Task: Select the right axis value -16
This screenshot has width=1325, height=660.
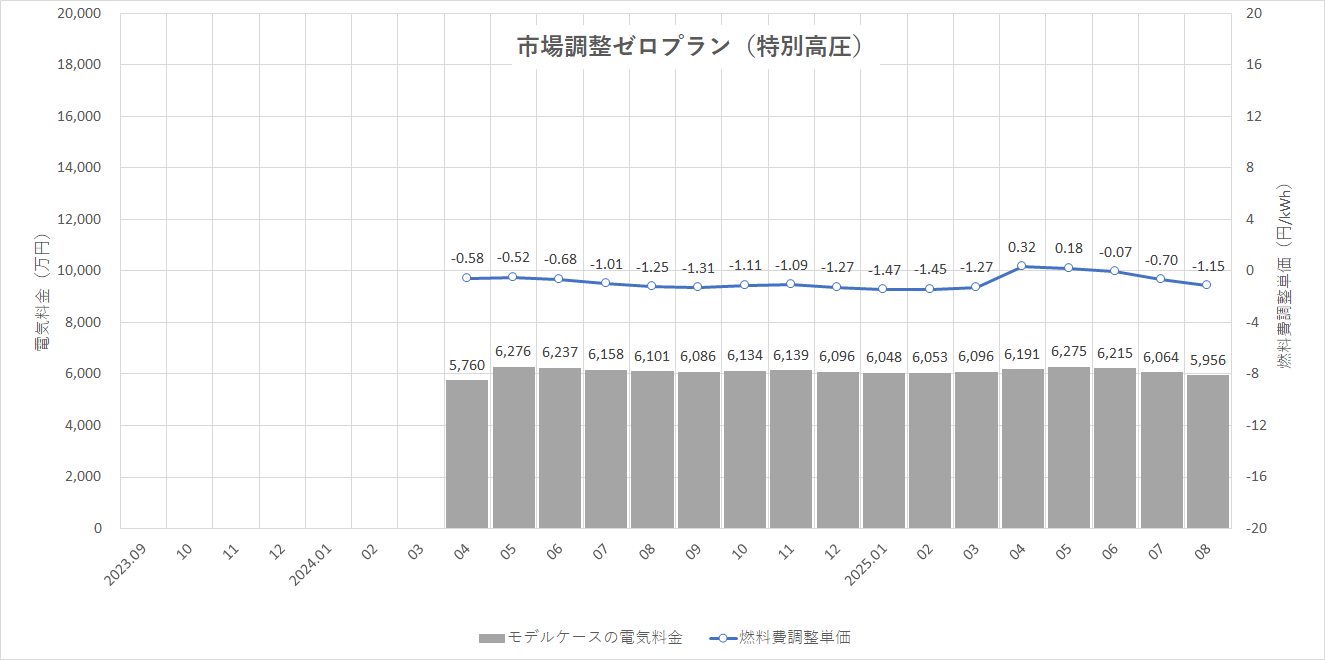Action: pyautogui.click(x=1257, y=477)
